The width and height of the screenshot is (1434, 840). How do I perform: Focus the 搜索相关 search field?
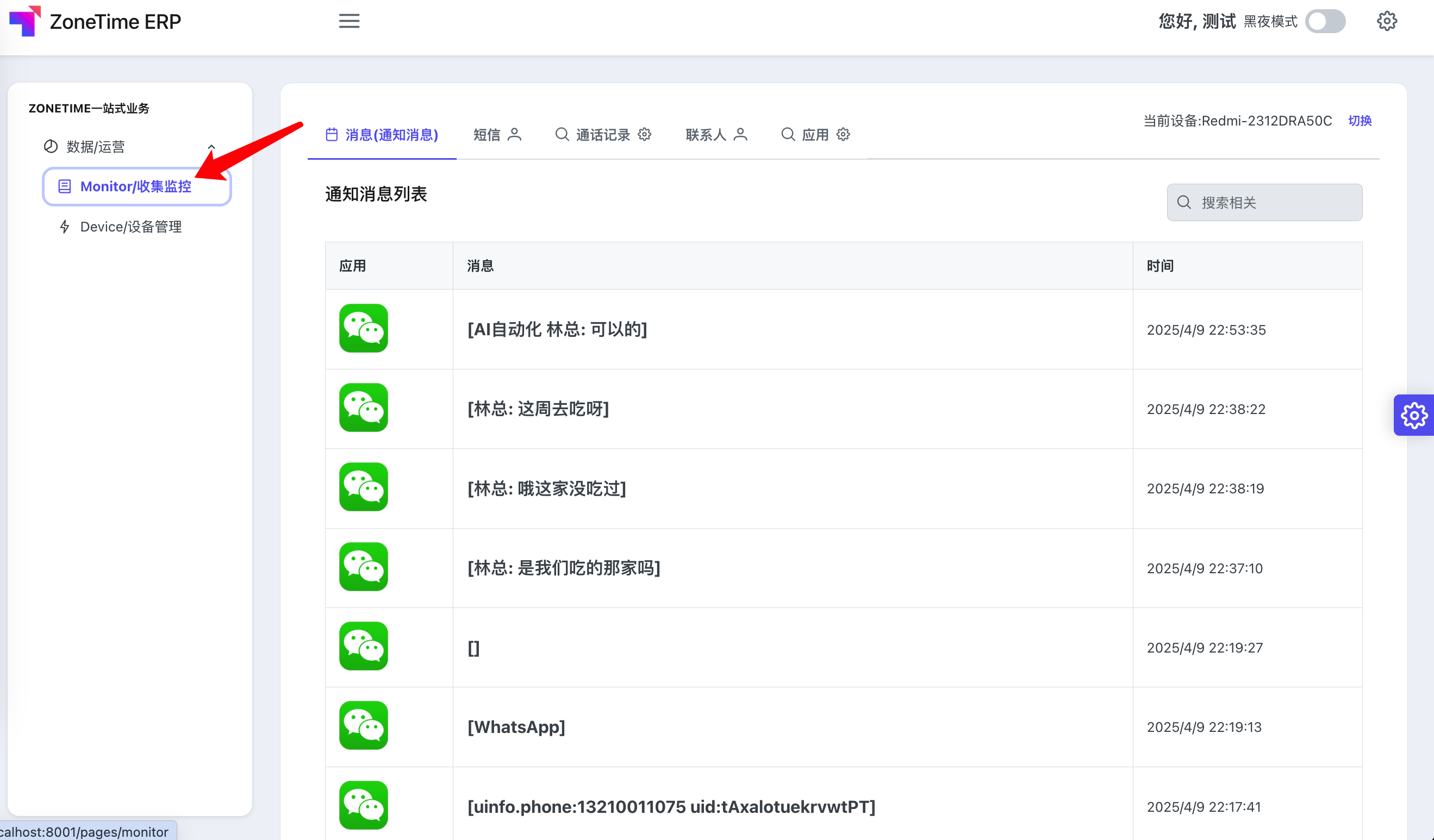pyautogui.click(x=1264, y=203)
